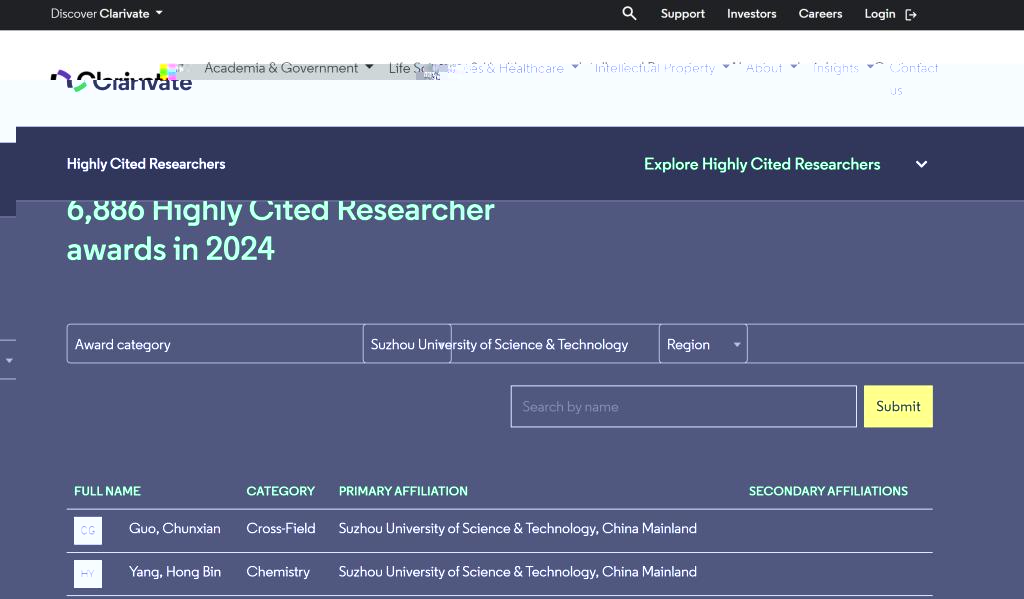This screenshot has width=1024, height=599.
Task: Select researcher name Yang, Hong Bin
Action: 174,572
